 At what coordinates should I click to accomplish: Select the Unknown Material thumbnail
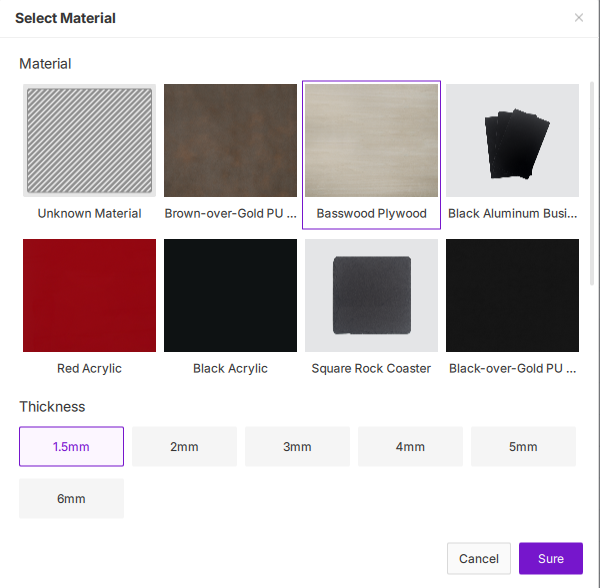click(89, 140)
